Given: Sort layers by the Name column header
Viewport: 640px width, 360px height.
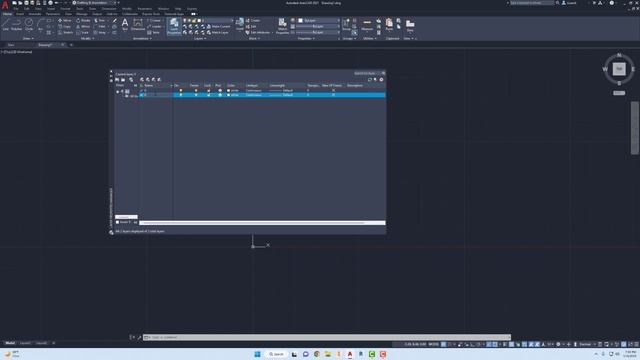Looking at the screenshot, I should (x=157, y=86).
